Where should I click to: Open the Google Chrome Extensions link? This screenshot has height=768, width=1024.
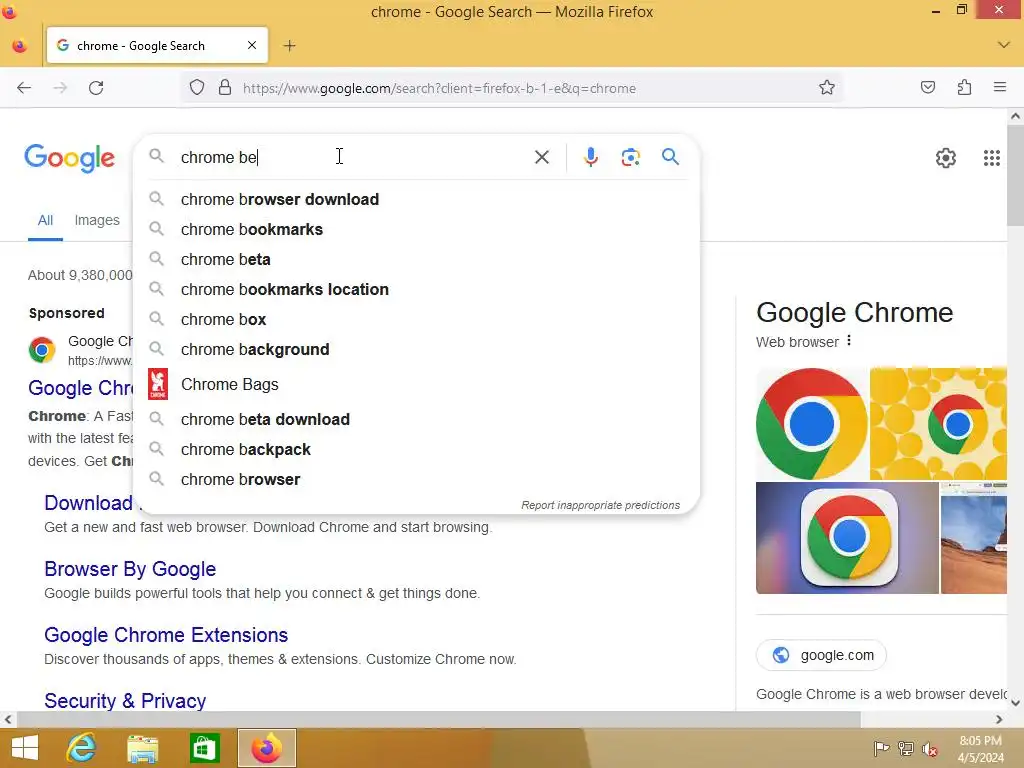166,635
